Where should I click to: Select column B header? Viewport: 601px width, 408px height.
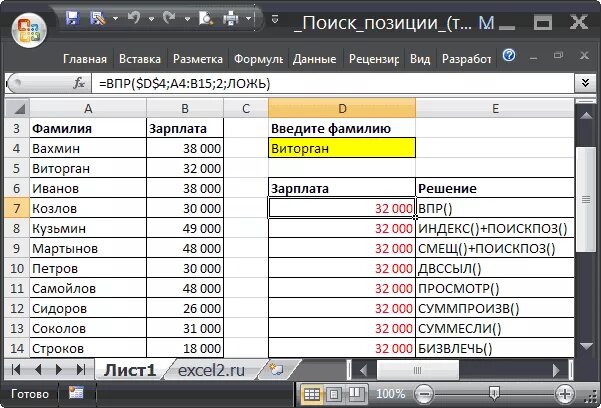tap(185, 109)
